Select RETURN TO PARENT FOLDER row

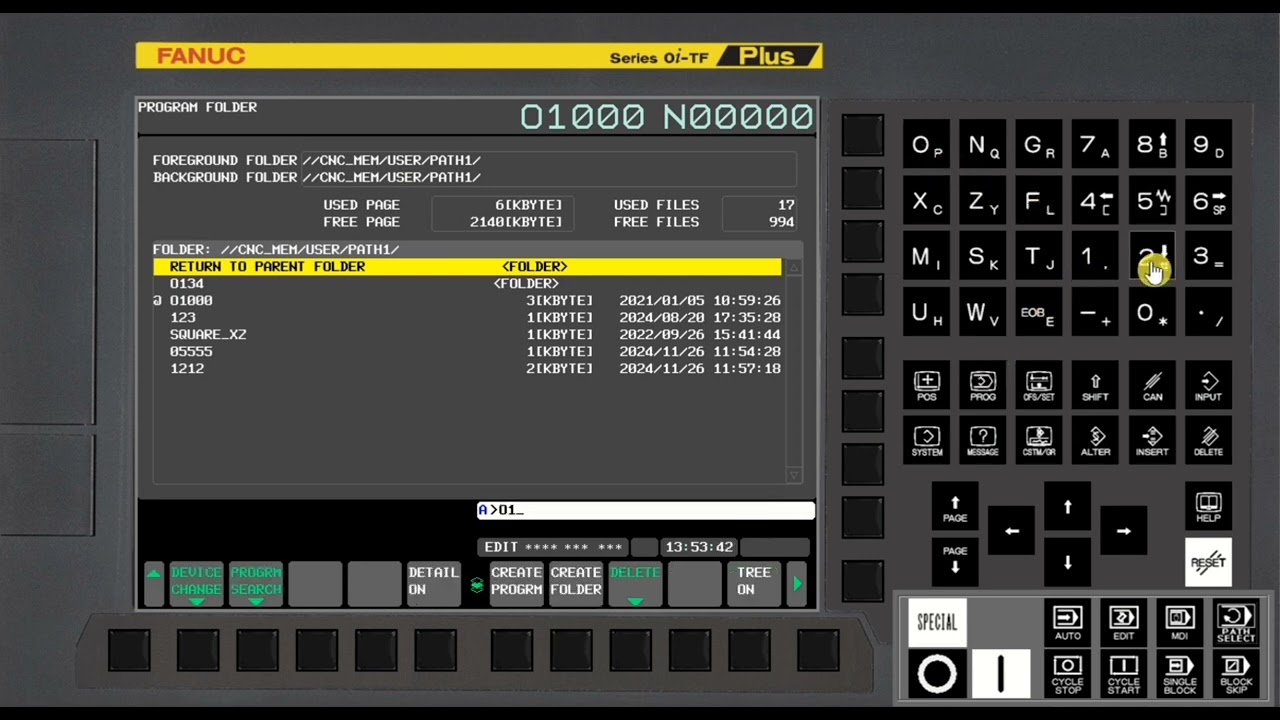467,267
